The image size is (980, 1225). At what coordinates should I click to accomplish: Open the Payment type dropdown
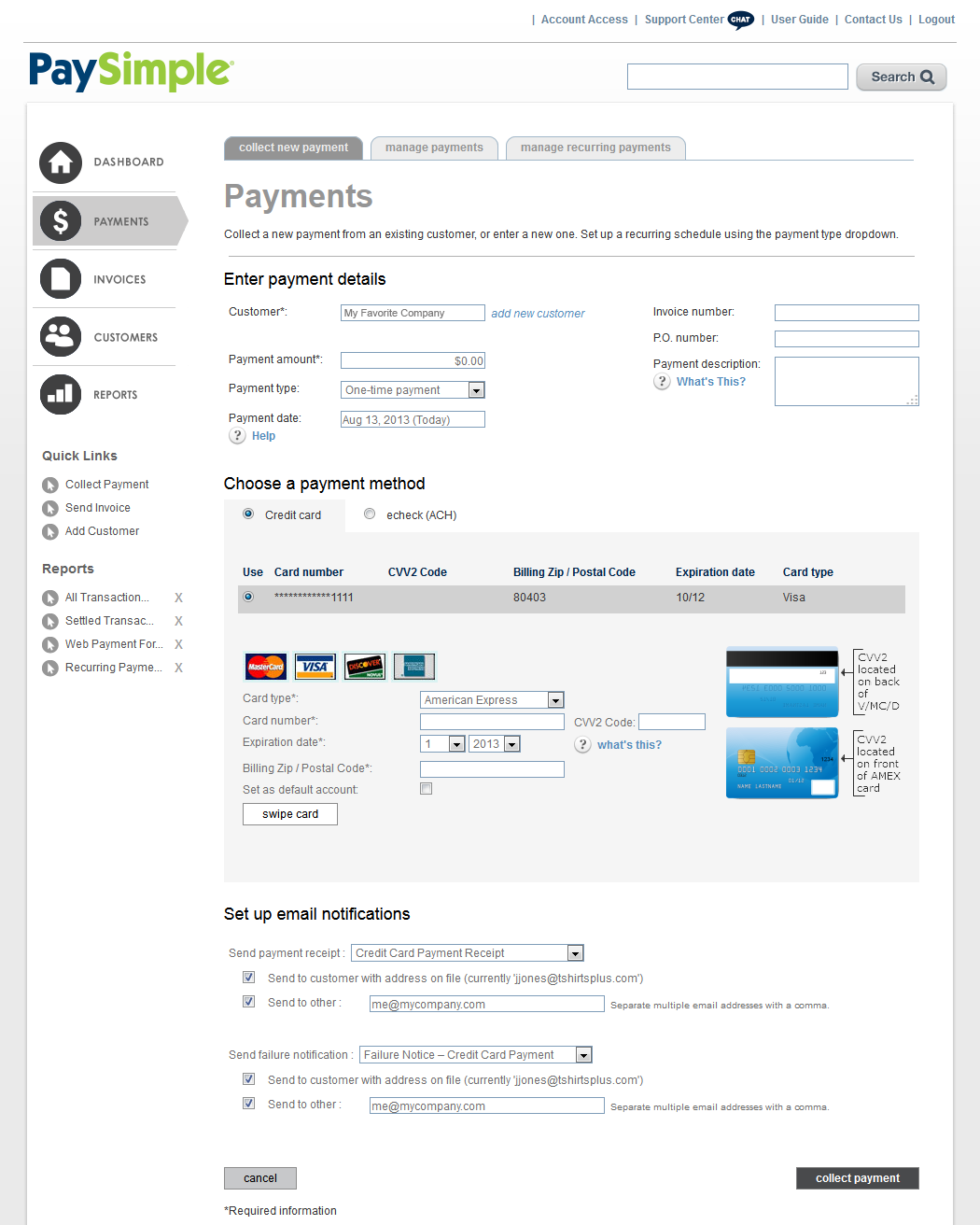476,389
